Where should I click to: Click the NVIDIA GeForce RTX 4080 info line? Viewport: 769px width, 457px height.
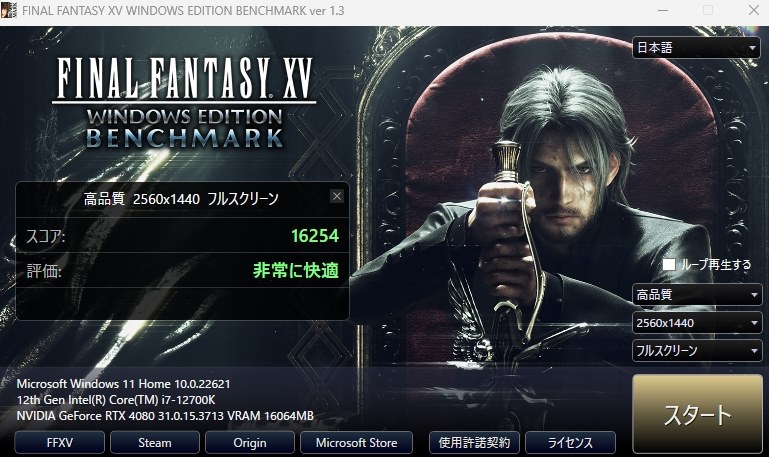tap(165, 416)
